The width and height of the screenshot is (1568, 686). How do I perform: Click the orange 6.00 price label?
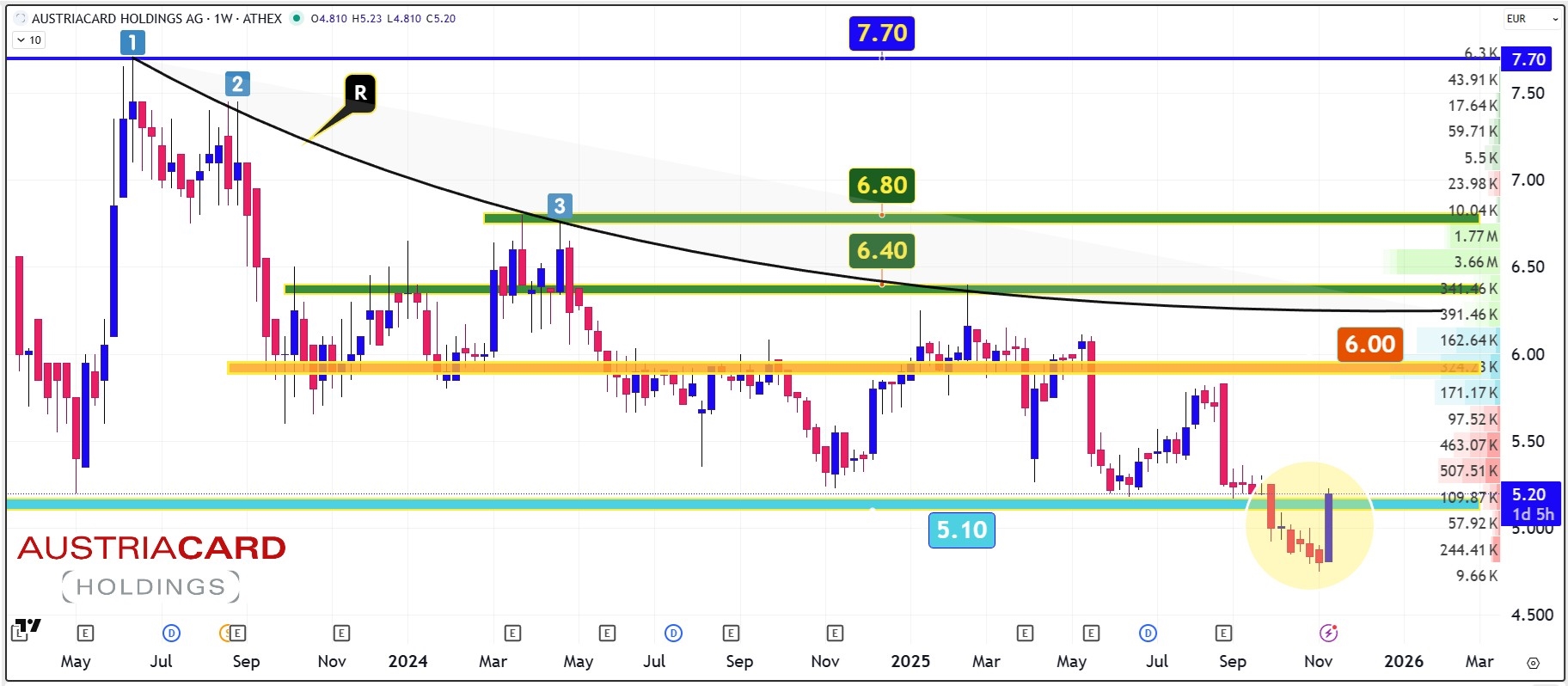pos(1369,345)
